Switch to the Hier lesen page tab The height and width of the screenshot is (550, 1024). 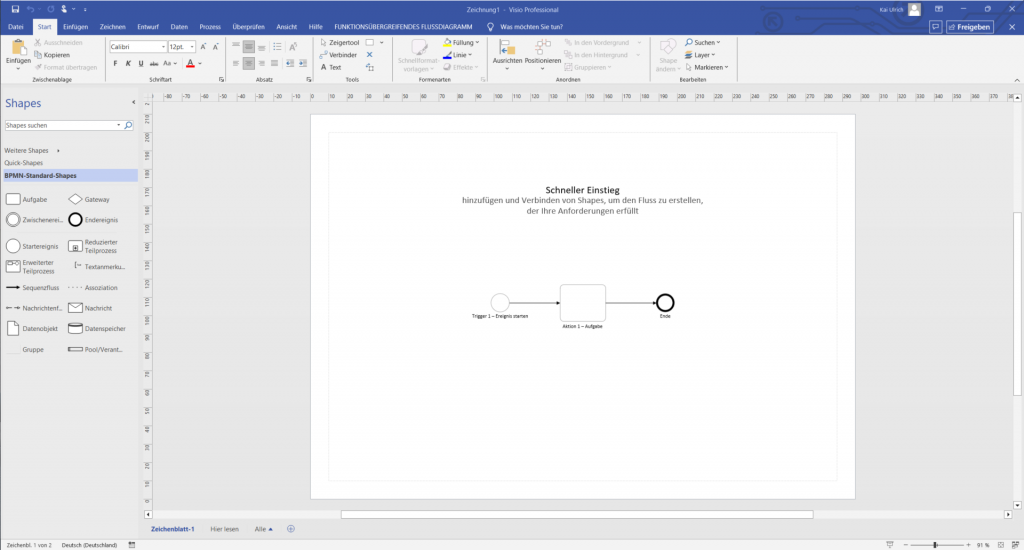(x=224, y=528)
